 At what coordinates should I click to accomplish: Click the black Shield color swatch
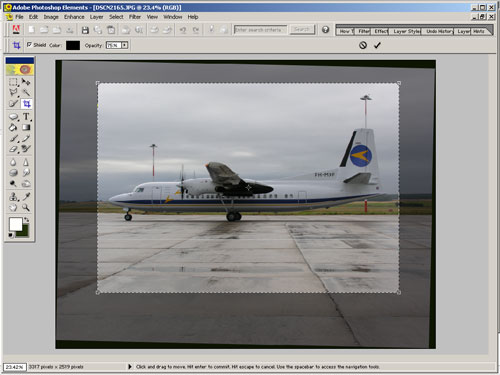[73, 45]
